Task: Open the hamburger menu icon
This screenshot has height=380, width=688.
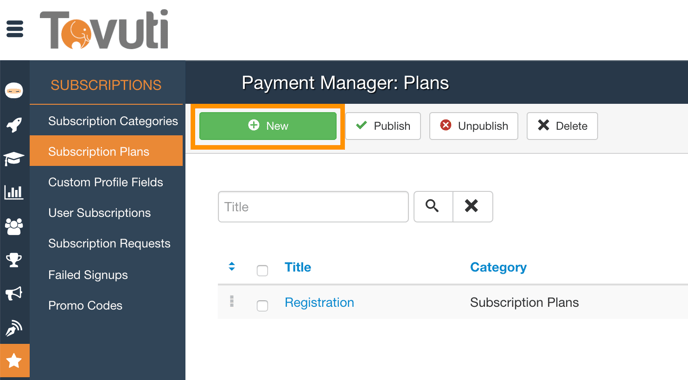Action: (x=14, y=29)
